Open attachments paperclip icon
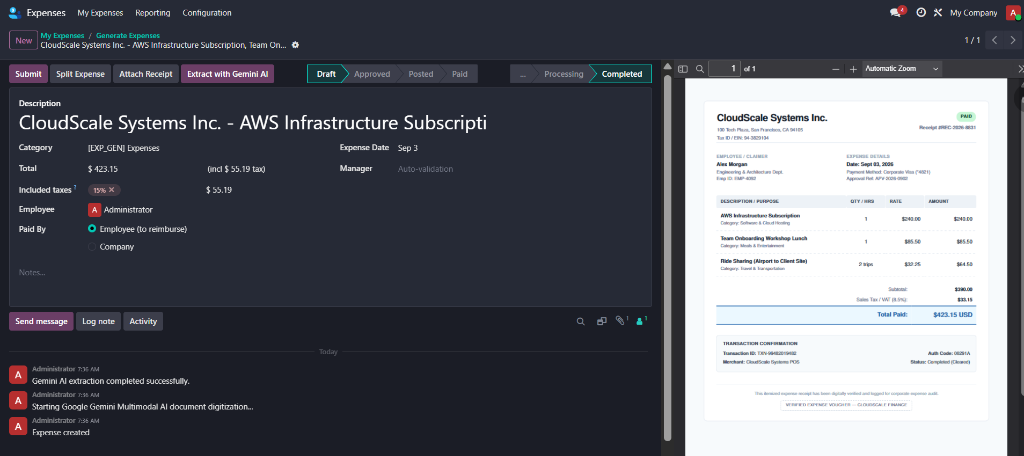Screen dimensions: 1024x456 (620, 321)
